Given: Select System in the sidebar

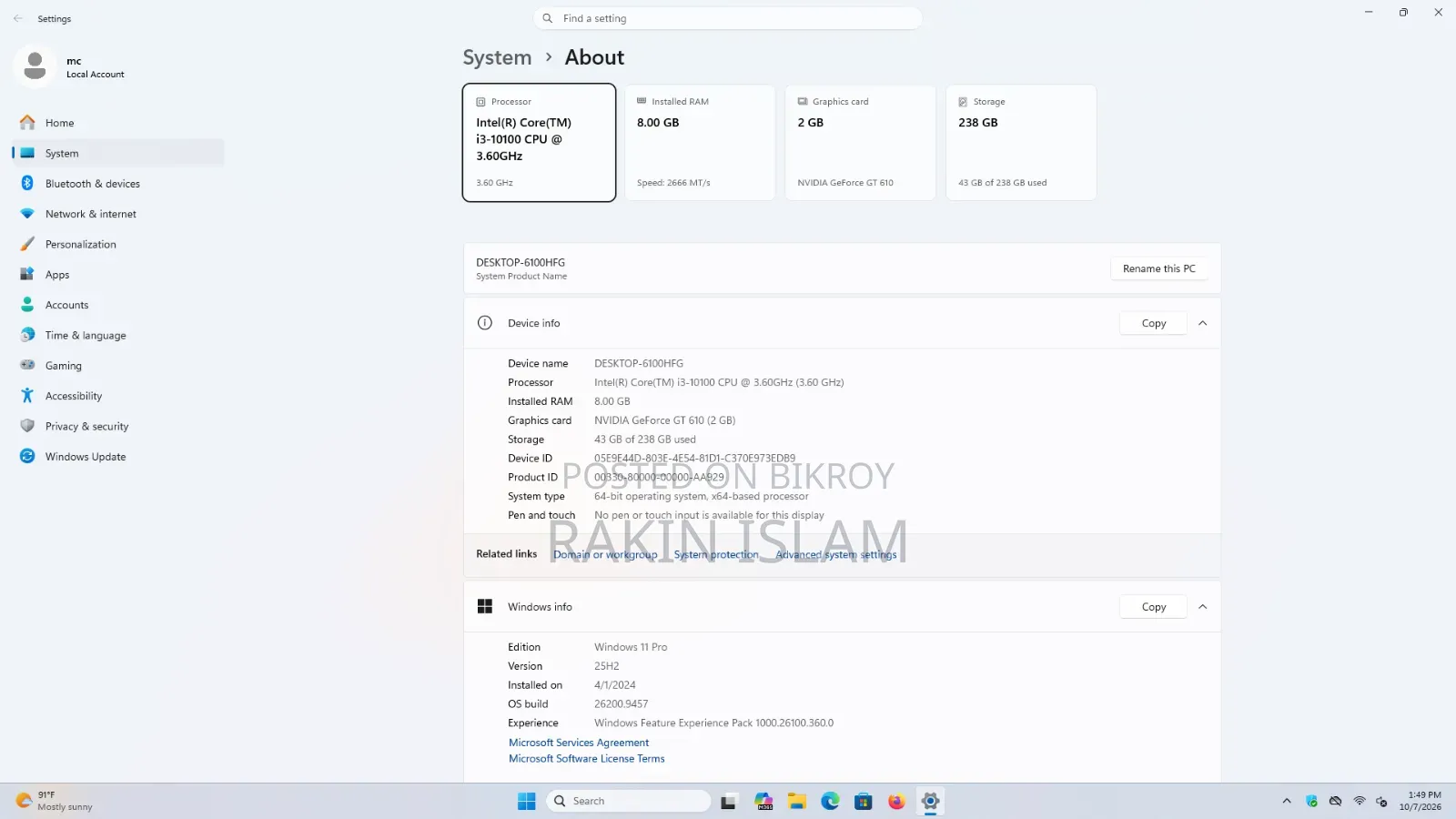Looking at the screenshot, I should (118, 153).
